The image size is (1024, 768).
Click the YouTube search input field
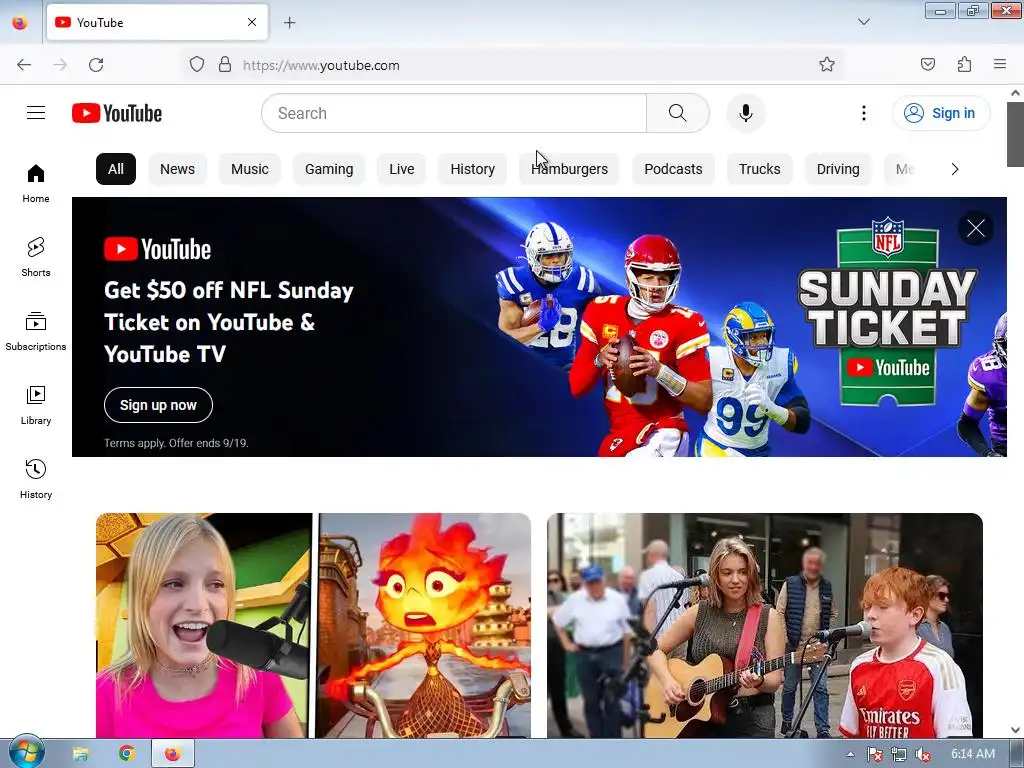click(454, 113)
